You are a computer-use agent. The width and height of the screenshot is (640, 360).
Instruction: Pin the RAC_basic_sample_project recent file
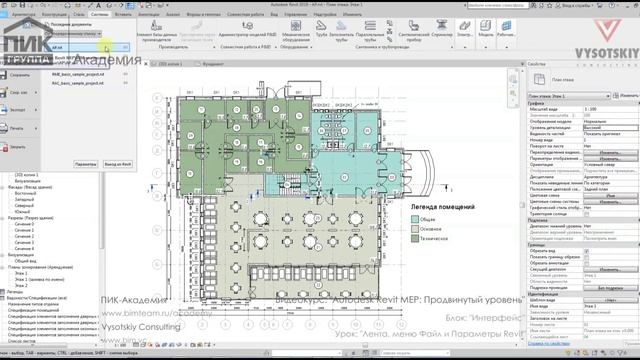[x=125, y=83]
